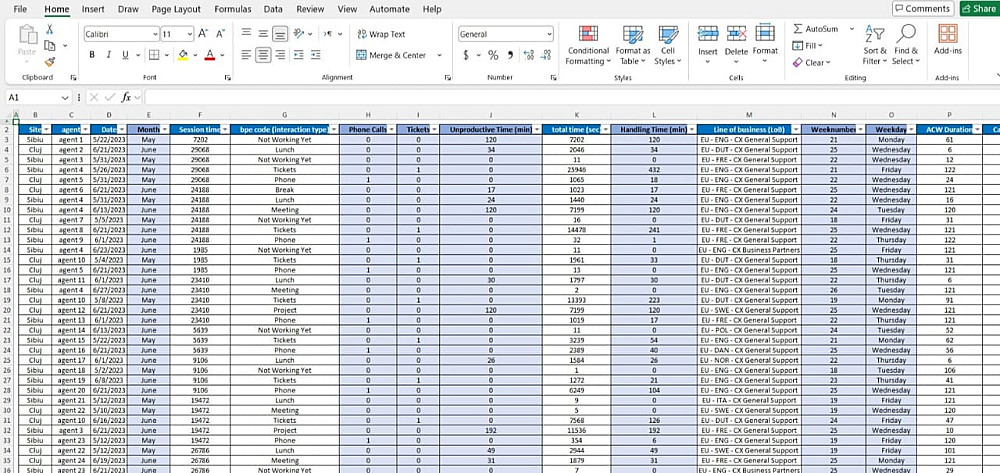Click the green Share button
The width and height of the screenshot is (1000, 473).
pyautogui.click(x=979, y=9)
